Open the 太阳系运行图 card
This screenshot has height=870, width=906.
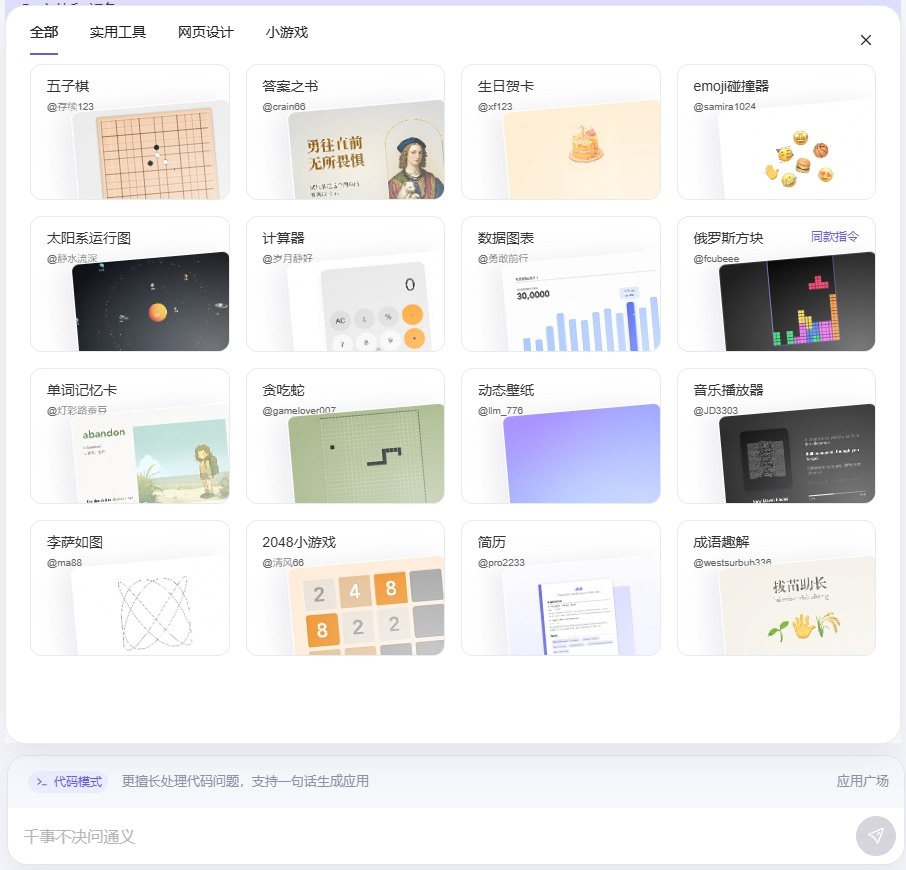[130, 284]
